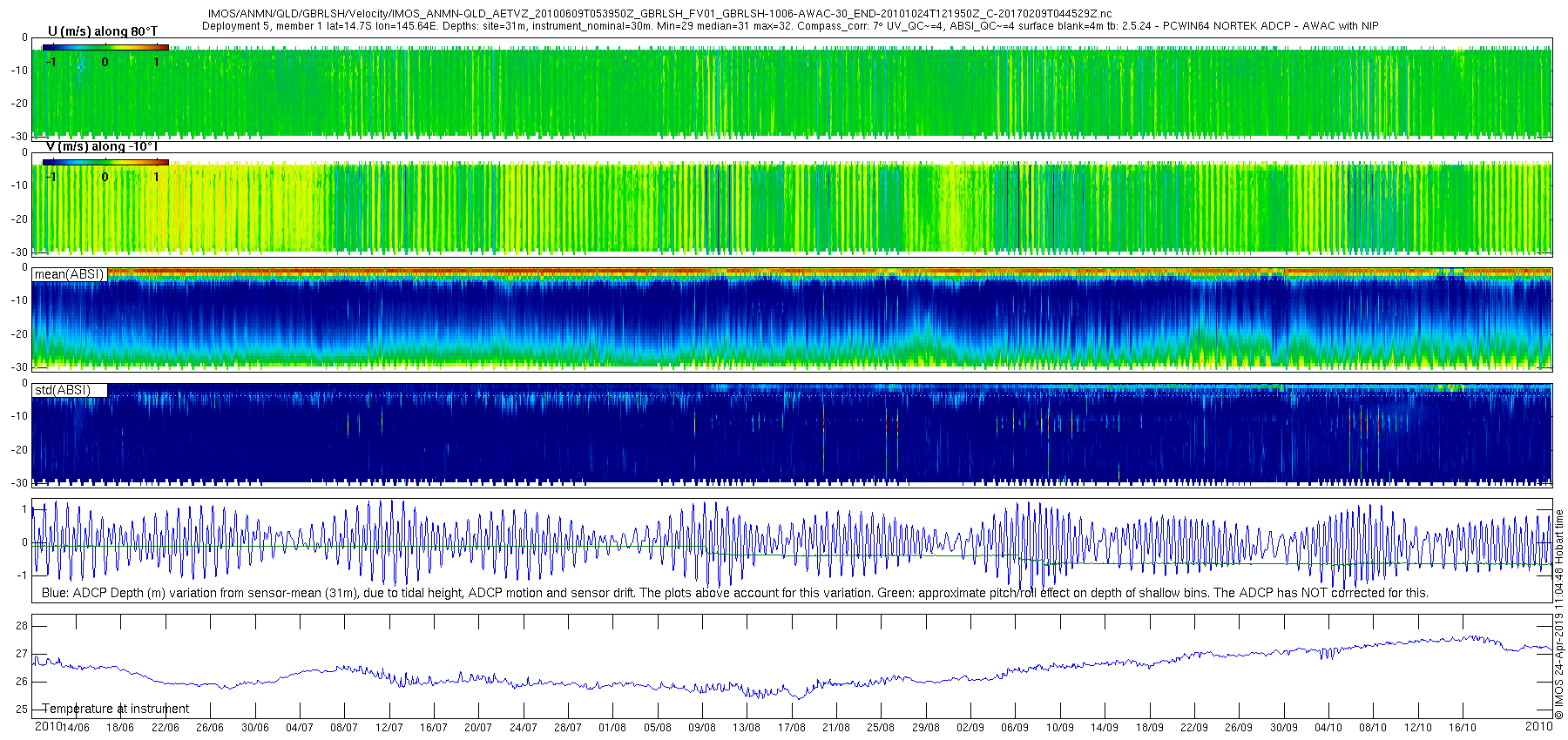Image resolution: width=1568 pixels, height=740 pixels.
Task: Click the V velocity colorbar scale
Action: (105, 162)
